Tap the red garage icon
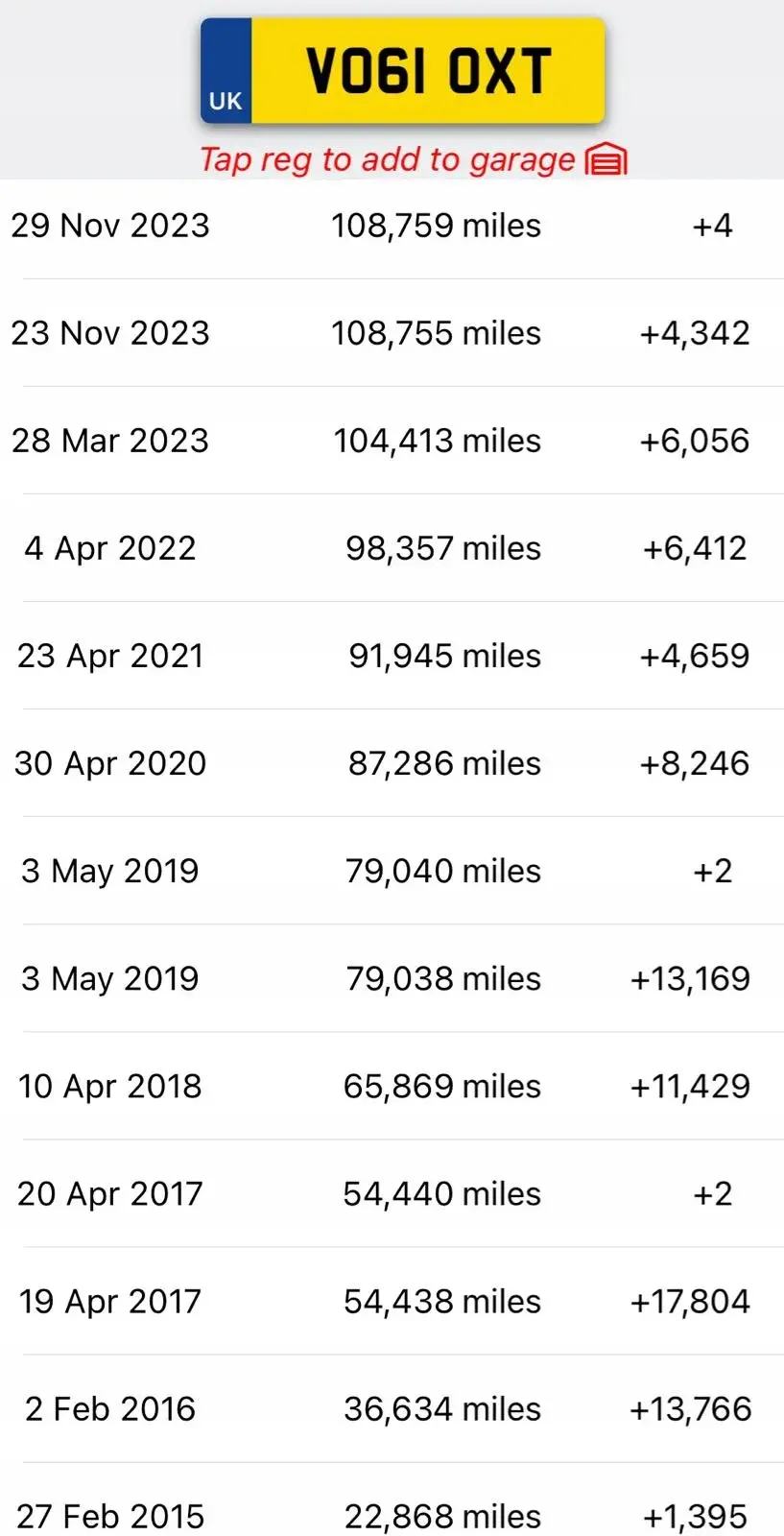The image size is (784, 1536). coord(606,159)
